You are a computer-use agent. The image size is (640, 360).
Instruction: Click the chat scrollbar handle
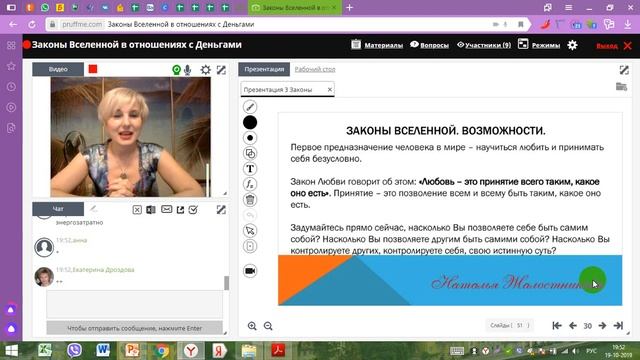coord(227,283)
